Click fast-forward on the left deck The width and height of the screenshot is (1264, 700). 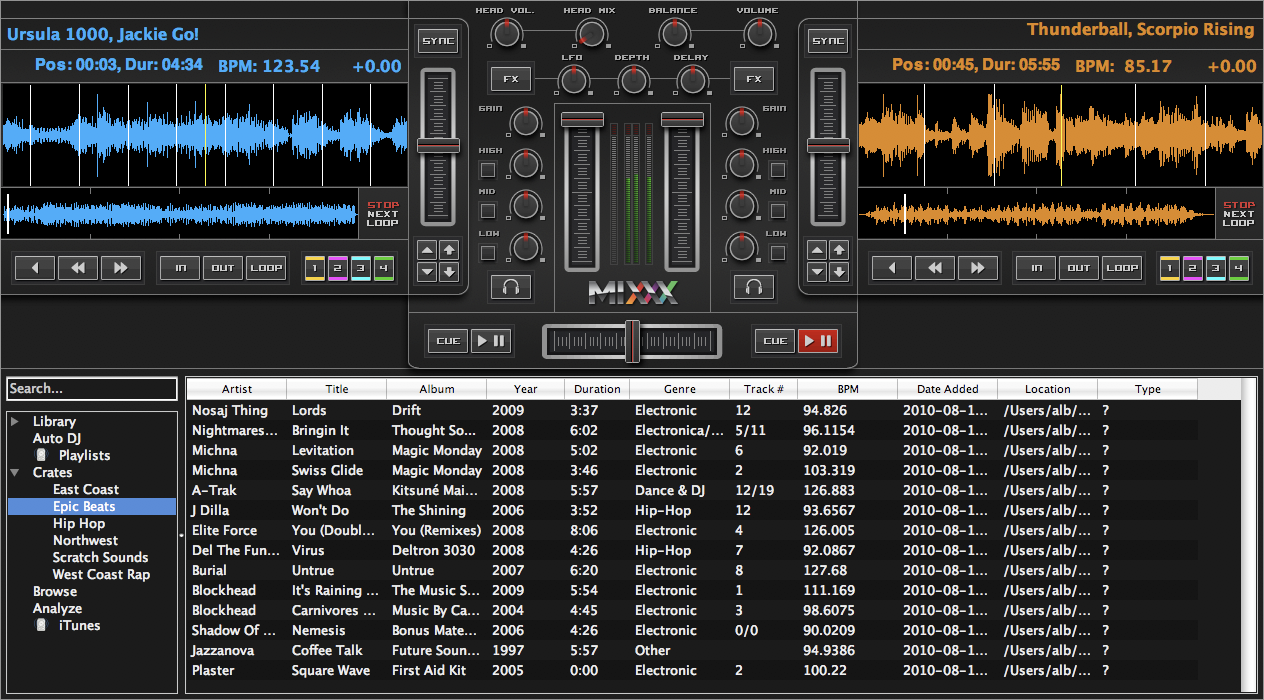[121, 268]
